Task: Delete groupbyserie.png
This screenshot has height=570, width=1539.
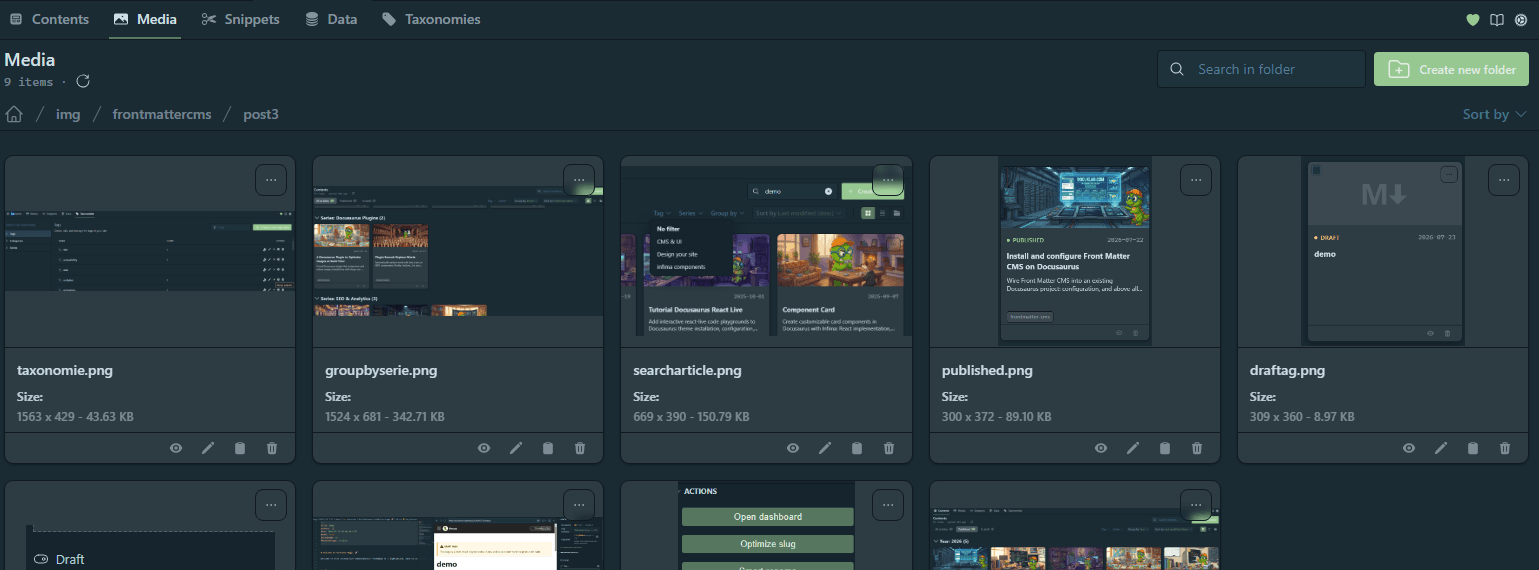Action: [x=579, y=448]
